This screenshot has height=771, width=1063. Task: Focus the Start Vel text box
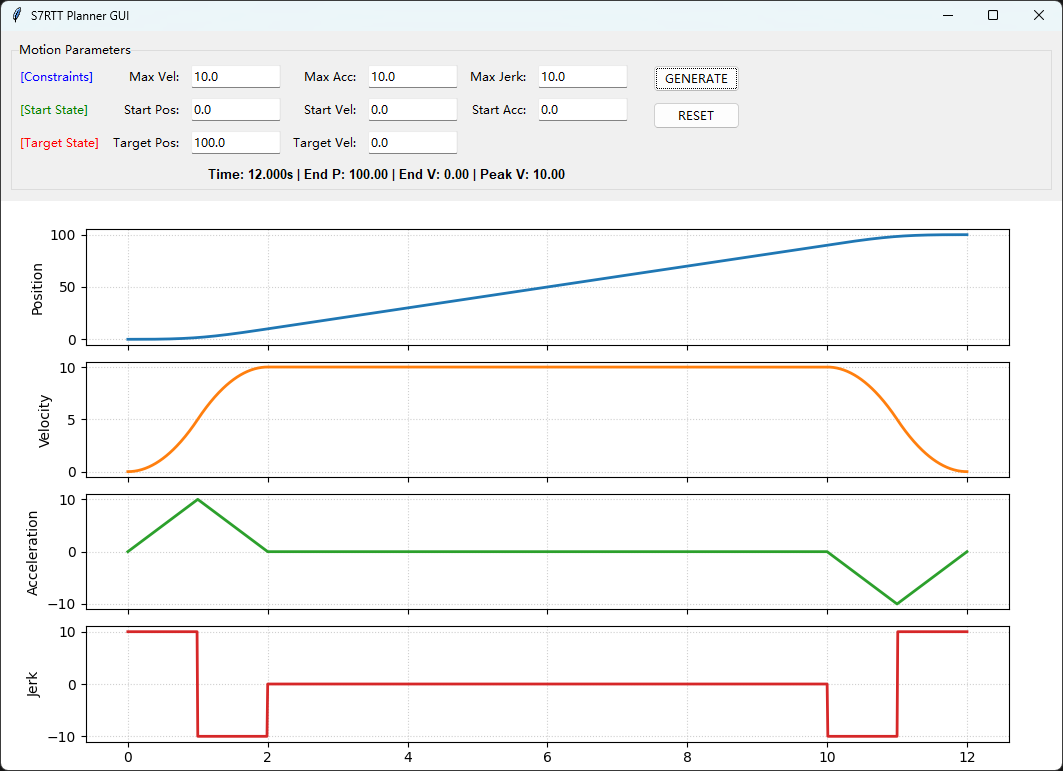tap(412, 110)
